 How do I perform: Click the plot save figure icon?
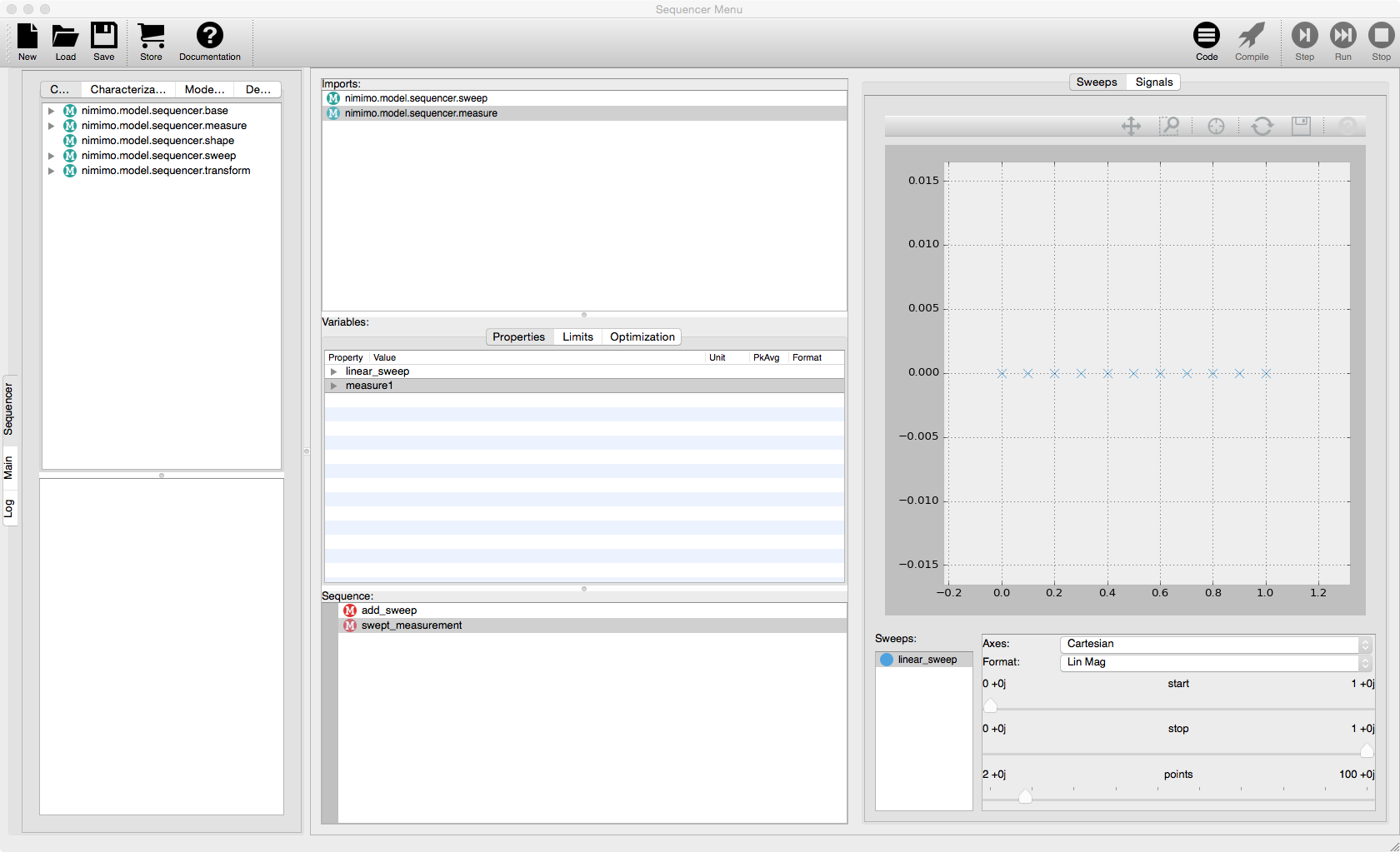coord(1301,126)
